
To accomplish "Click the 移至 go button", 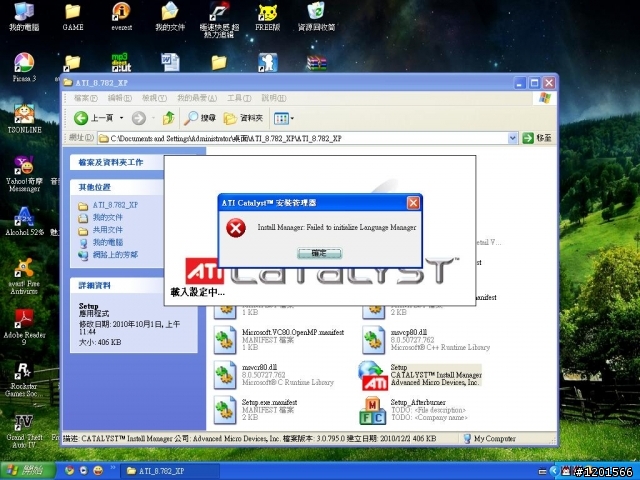I will coord(537,138).
